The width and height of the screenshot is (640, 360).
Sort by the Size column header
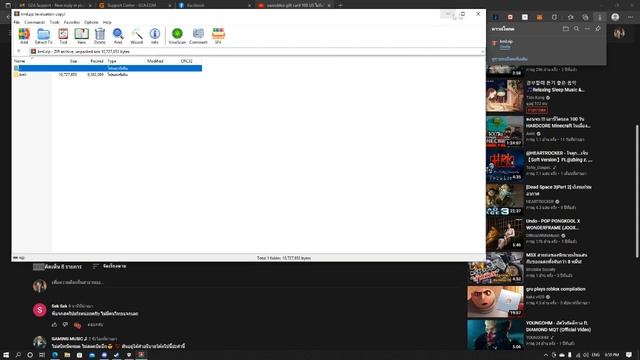click(x=73, y=61)
